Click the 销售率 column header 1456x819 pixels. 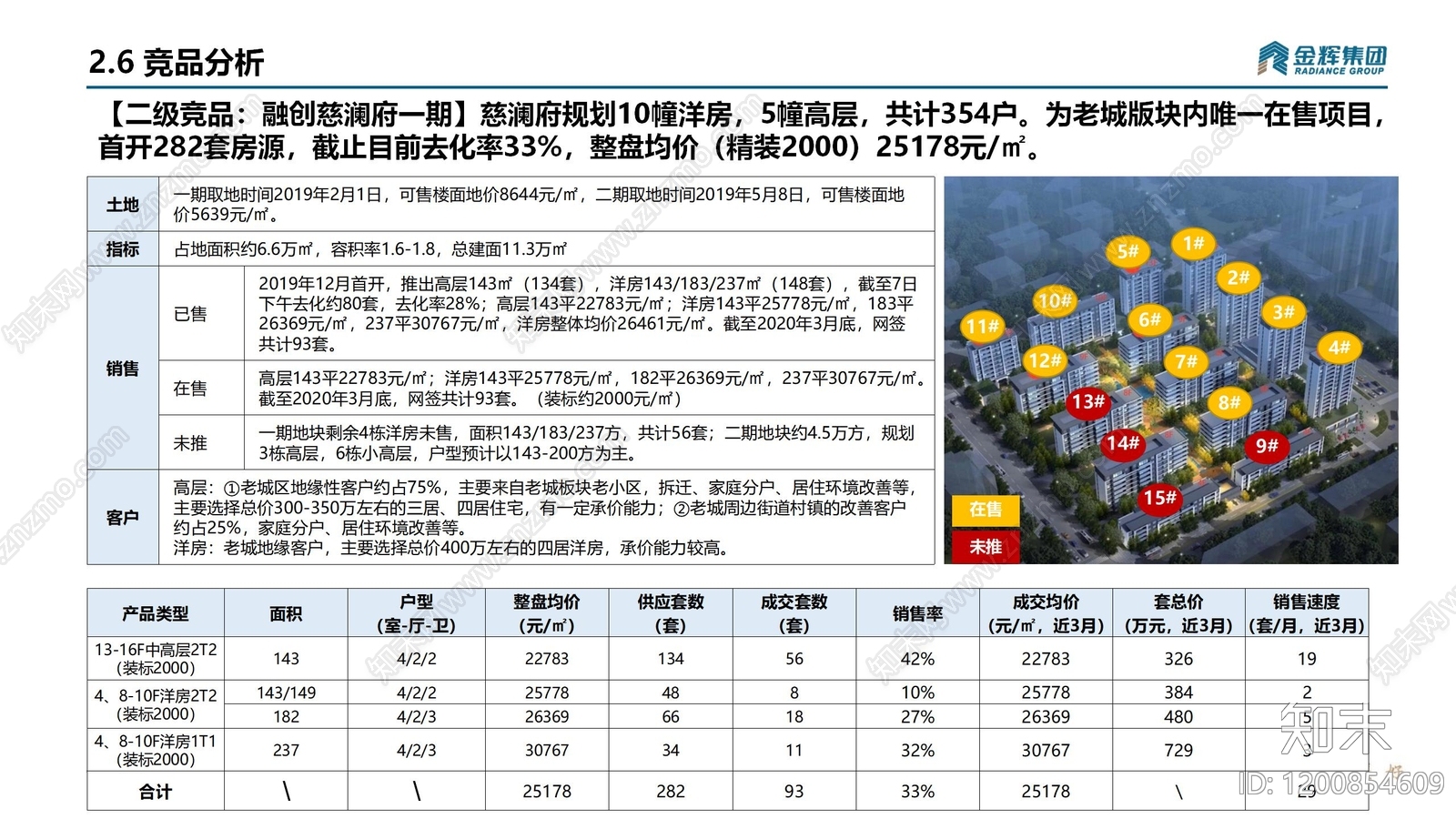917,613
